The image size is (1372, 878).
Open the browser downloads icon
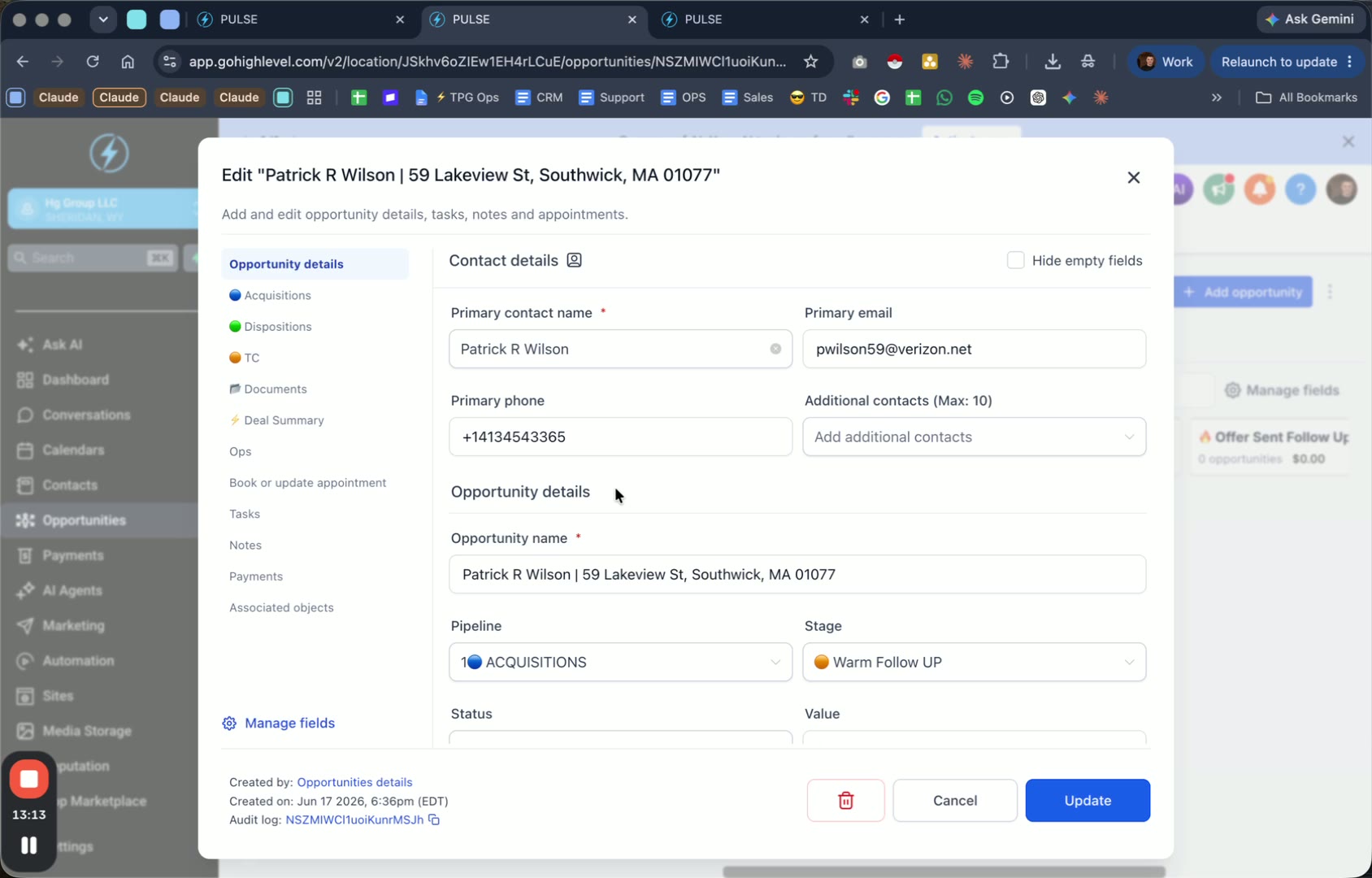(x=1052, y=62)
